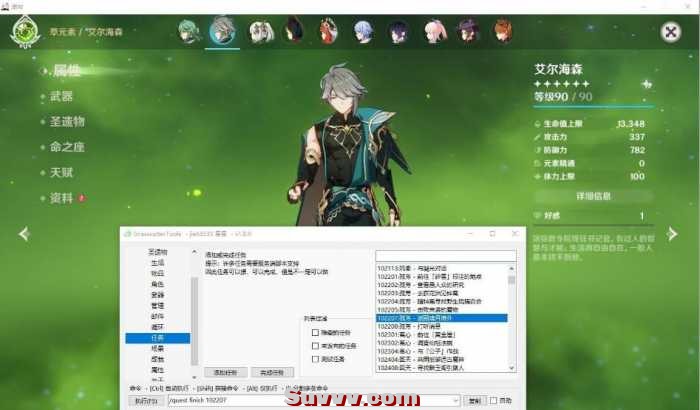
Task: Click the 详细信息 details button
Action: (593, 196)
